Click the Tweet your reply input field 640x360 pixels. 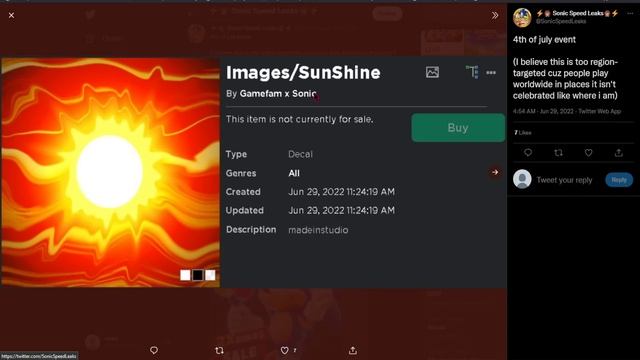[x=564, y=180]
